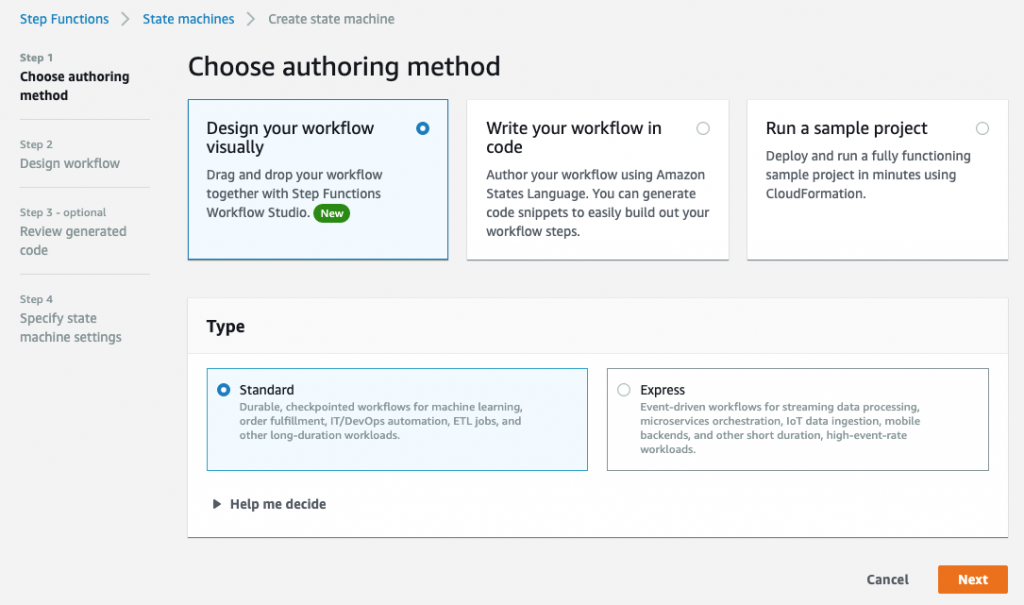Viewport: 1024px width, 605px height.
Task: Click Cancel to abandon state machine creation
Action: [887, 579]
